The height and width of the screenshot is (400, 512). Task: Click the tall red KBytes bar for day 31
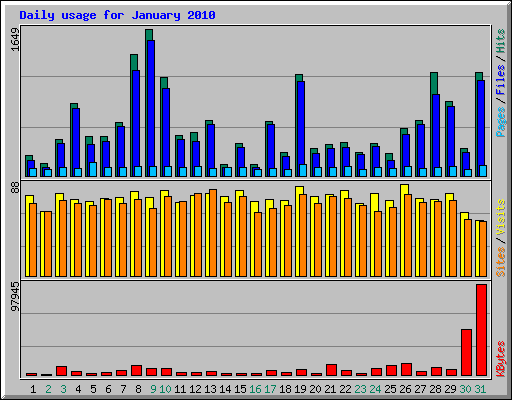(x=481, y=330)
